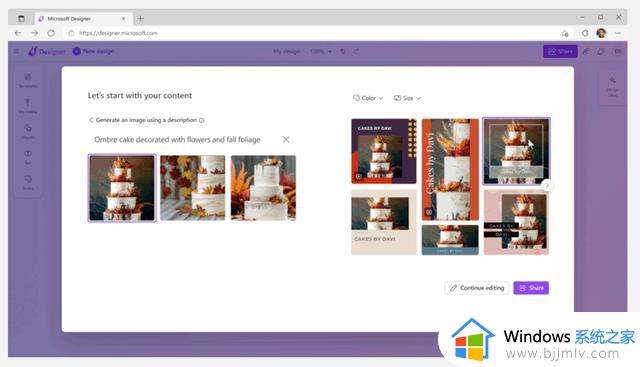The height and width of the screenshot is (367, 640).
Task: Open a new browser tab
Action: (140, 19)
